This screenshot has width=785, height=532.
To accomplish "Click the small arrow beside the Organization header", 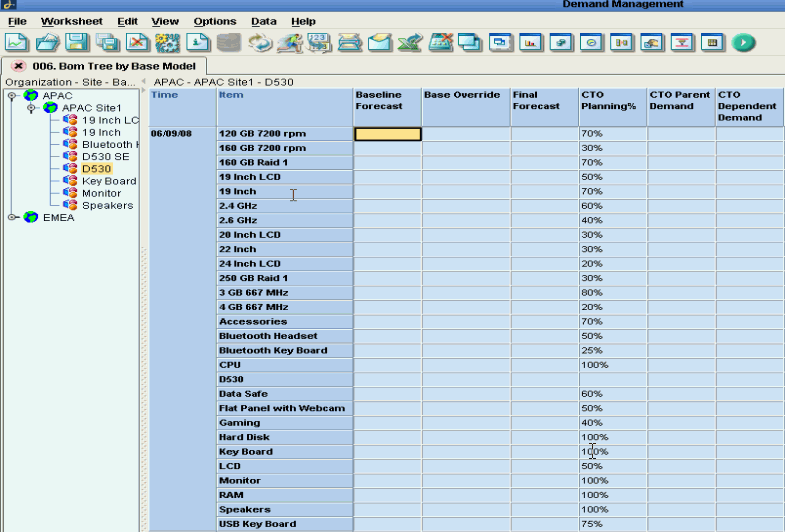I will (144, 82).
